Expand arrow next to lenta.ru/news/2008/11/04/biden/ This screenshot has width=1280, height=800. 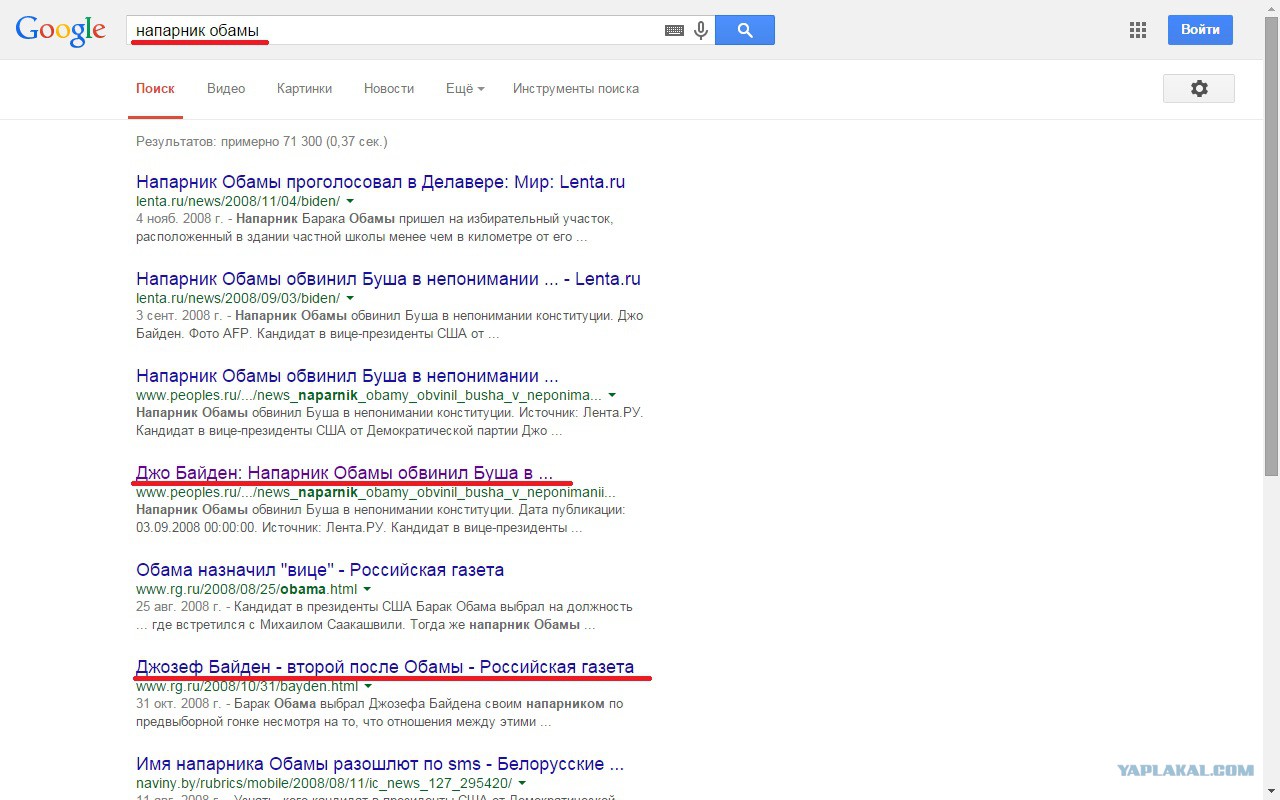[350, 202]
